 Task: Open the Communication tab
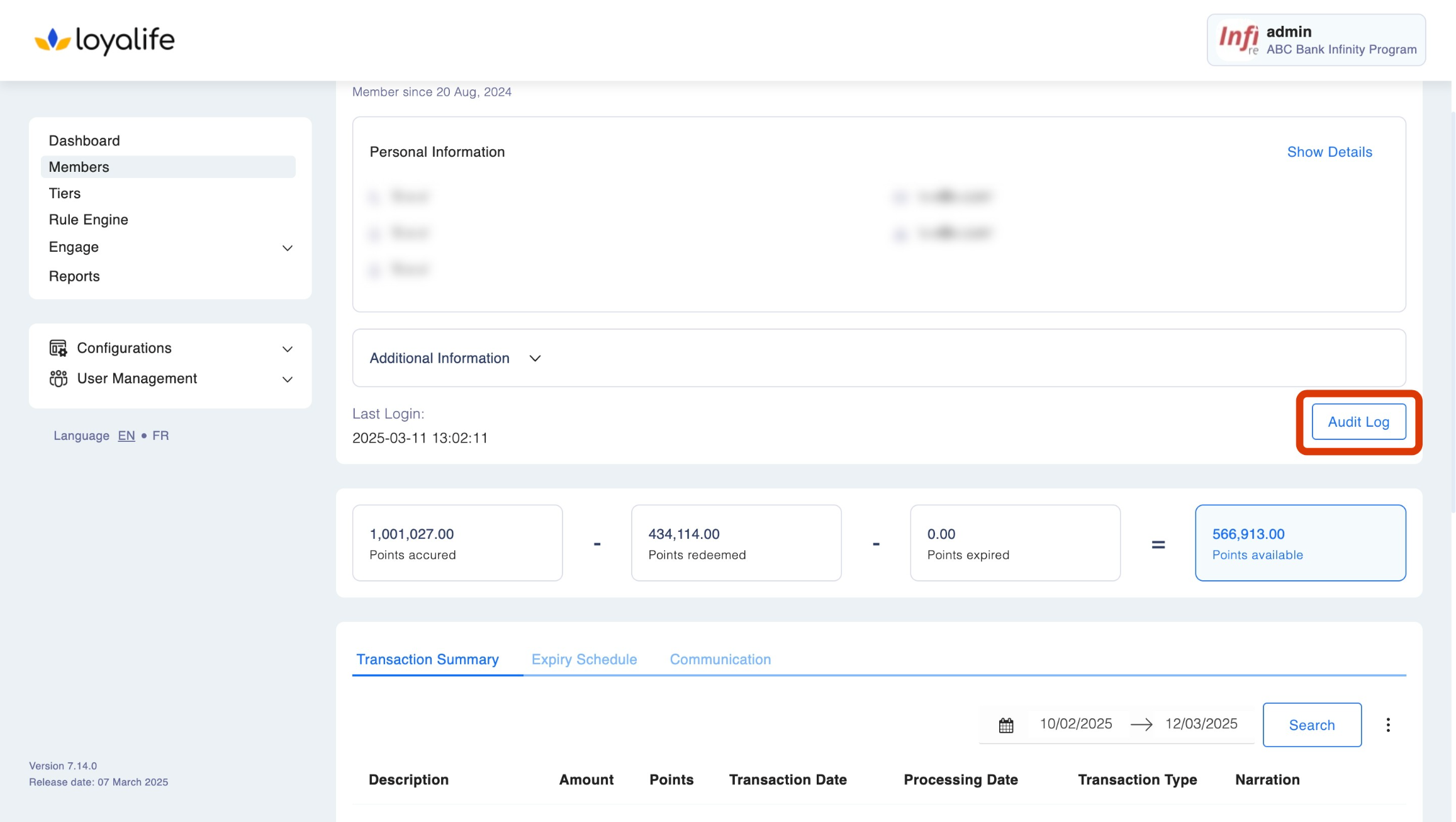pos(720,659)
